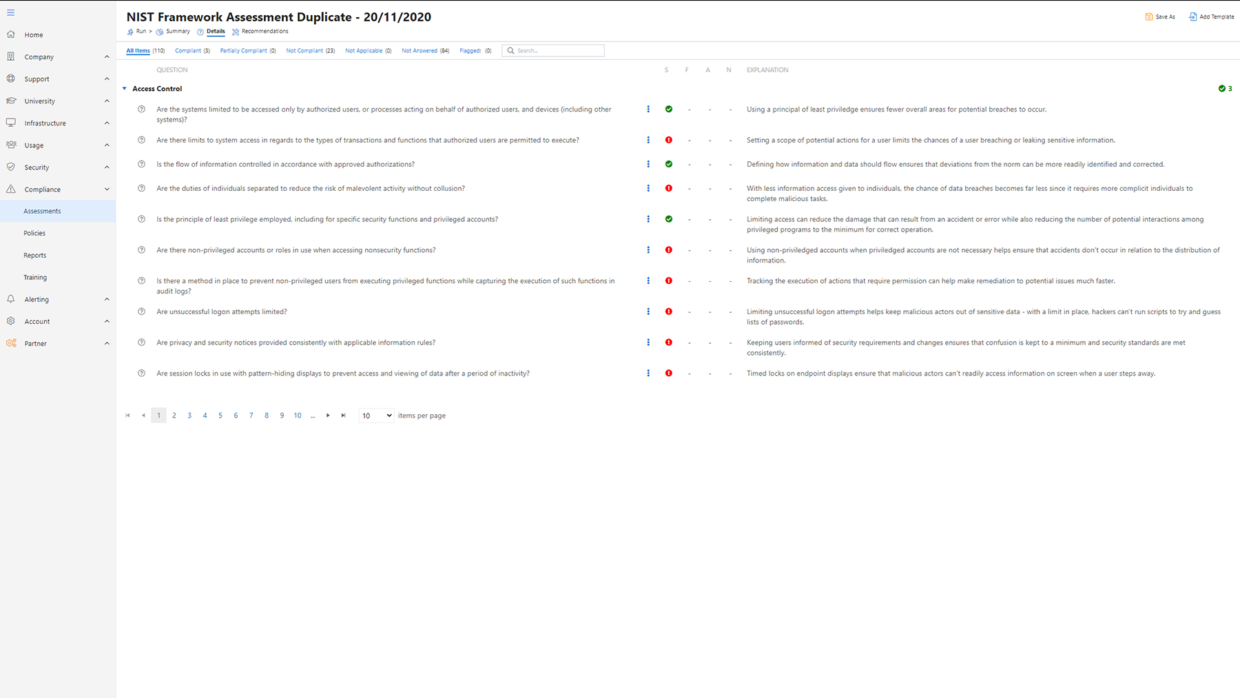Click the University graduation cap icon

[11, 101]
